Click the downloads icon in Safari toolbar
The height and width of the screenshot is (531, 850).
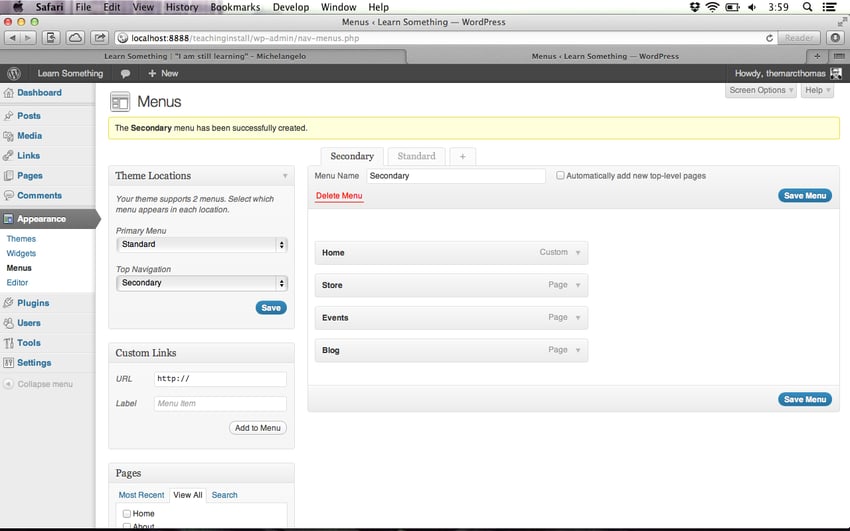coord(835,38)
